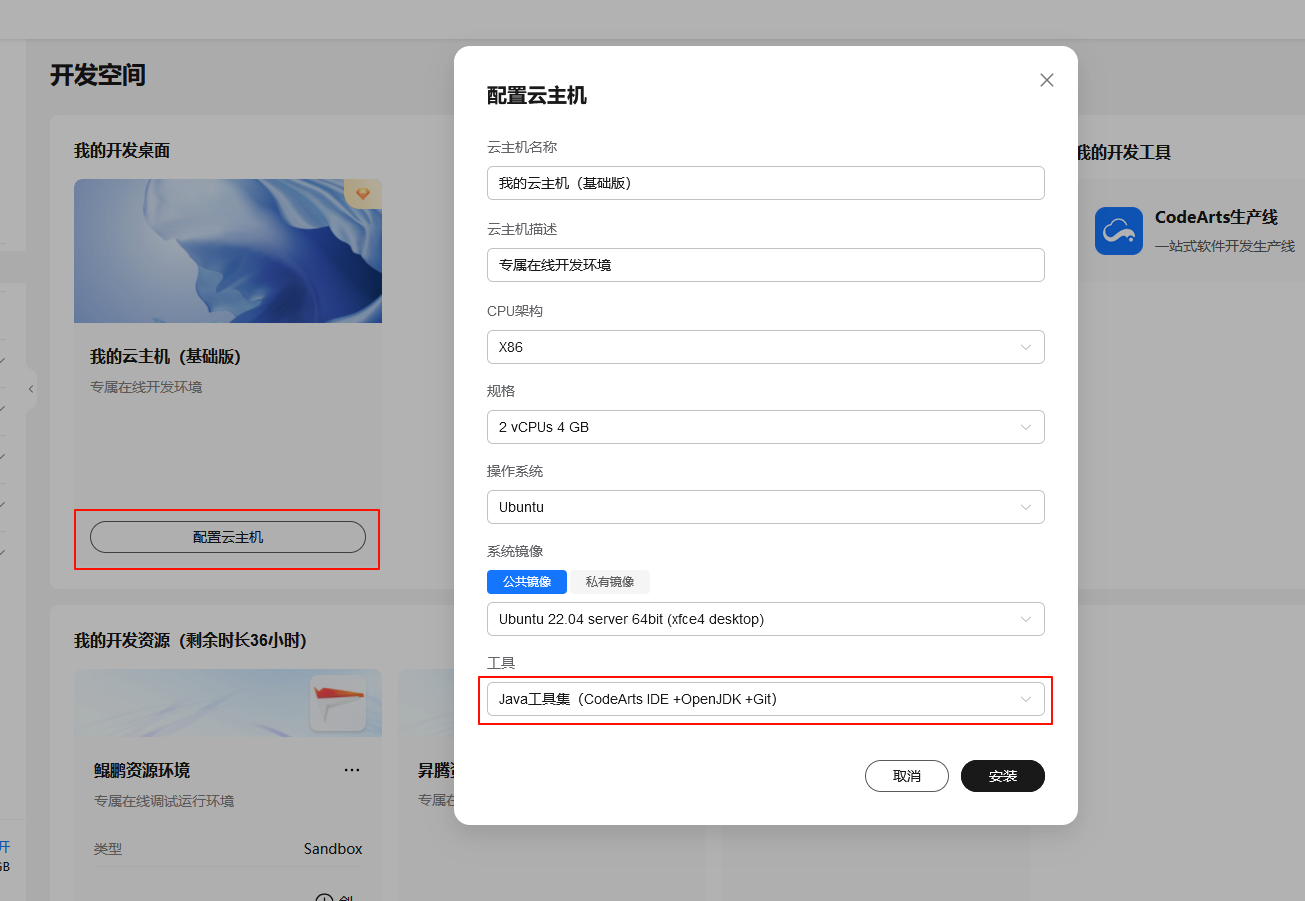1305x901 pixels.
Task: Open the more options menu on 鲲鹏资源环境 card
Action: point(352,769)
